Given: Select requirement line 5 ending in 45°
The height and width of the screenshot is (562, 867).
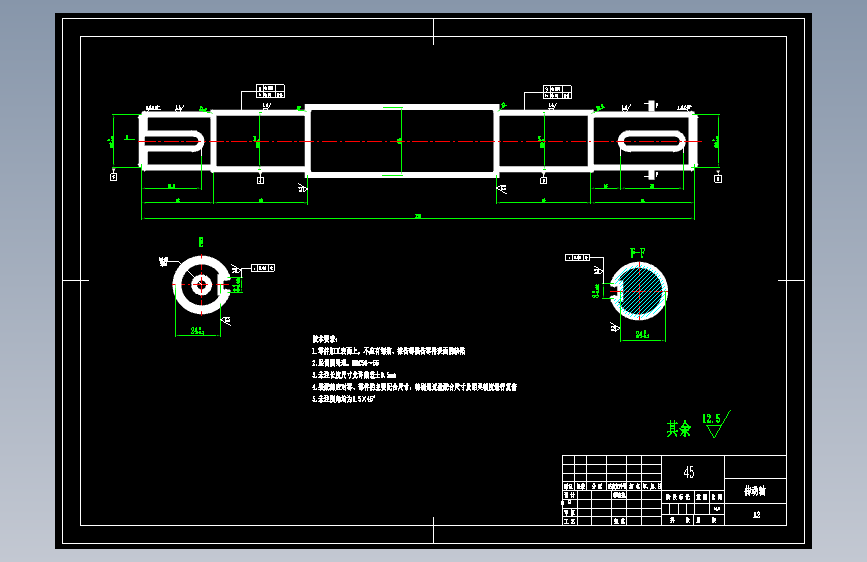Looking at the screenshot, I should pos(343,399).
